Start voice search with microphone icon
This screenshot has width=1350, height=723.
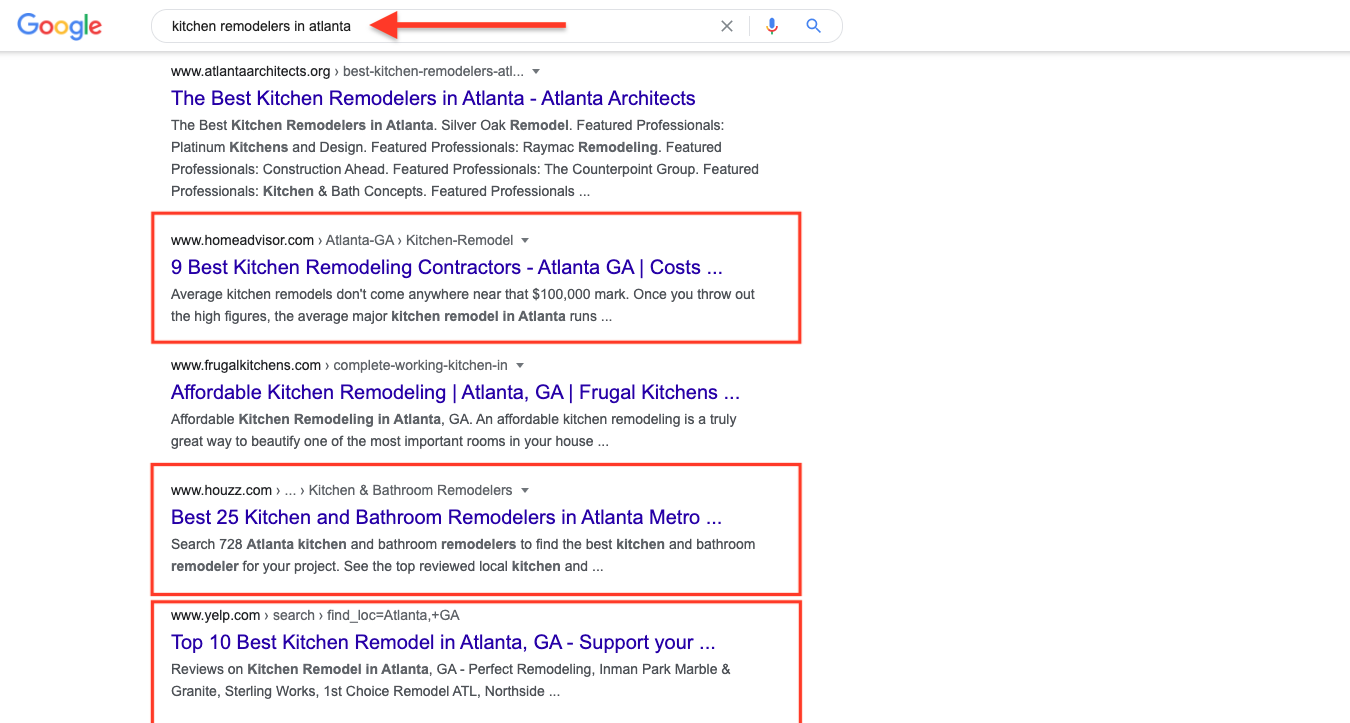[x=771, y=26]
